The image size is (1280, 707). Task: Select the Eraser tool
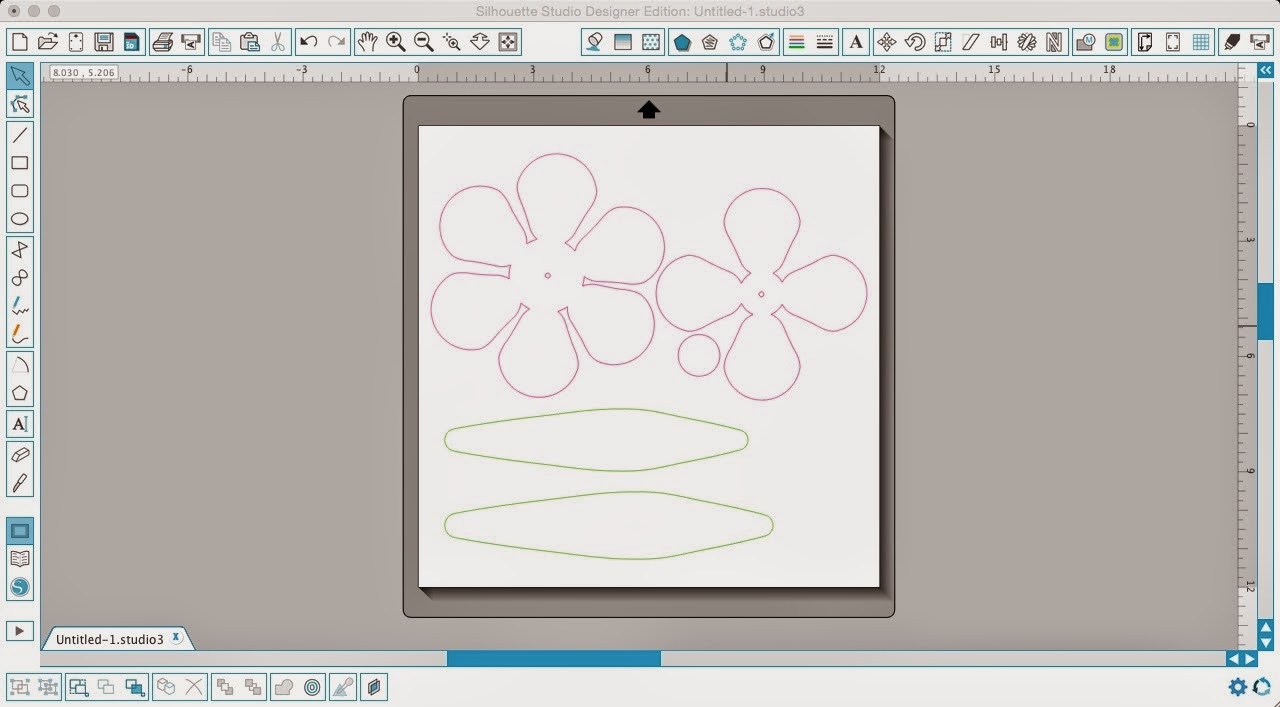(x=20, y=455)
